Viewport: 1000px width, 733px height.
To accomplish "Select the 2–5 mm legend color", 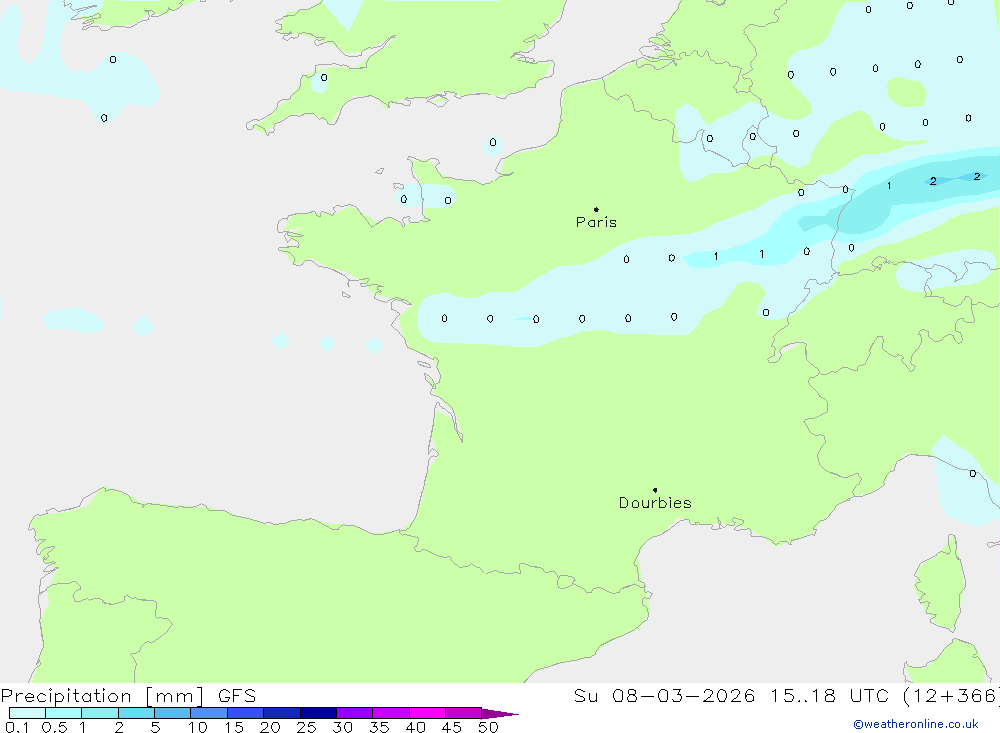I will click(136, 713).
